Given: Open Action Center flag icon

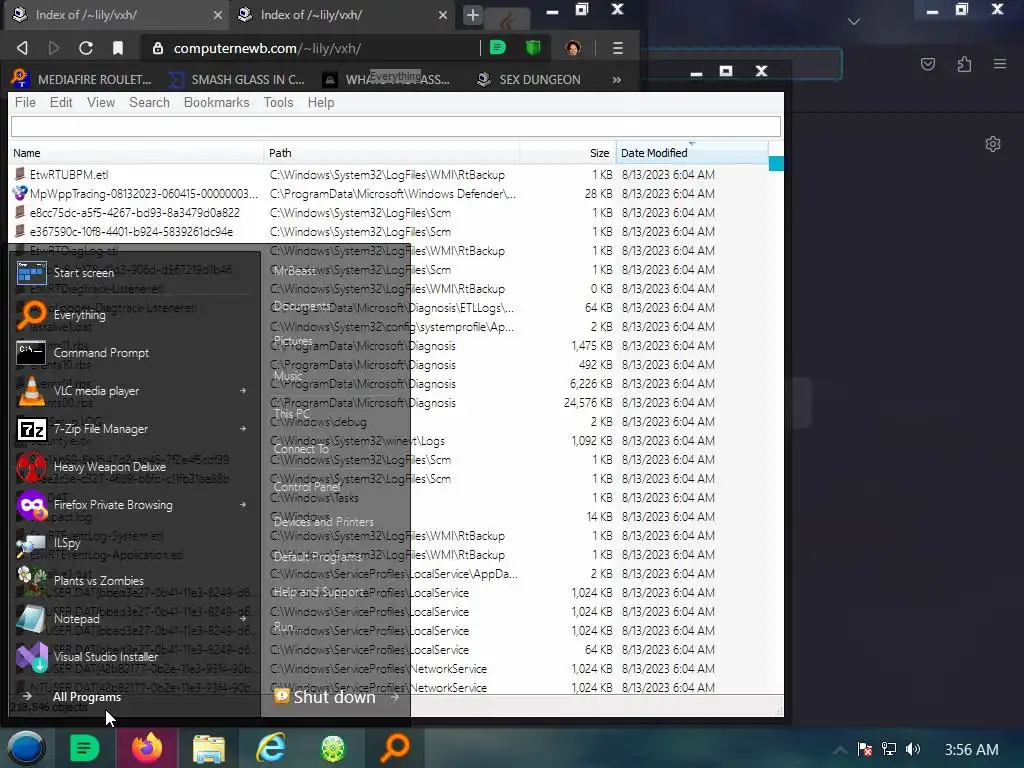Looking at the screenshot, I should [x=865, y=749].
